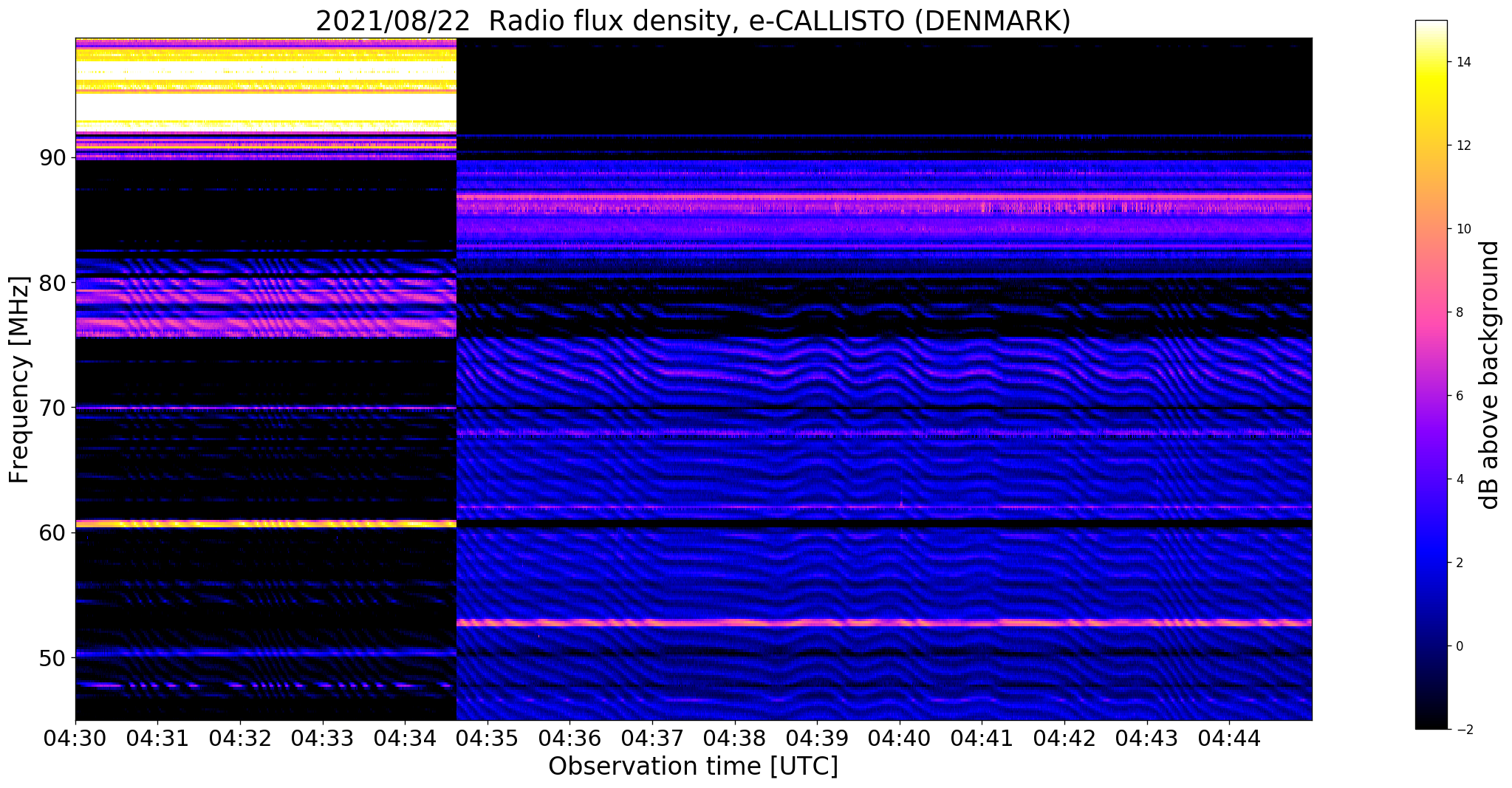Click the colorbar tick label 10
Image resolution: width=1512 pixels, height=788 pixels.
tap(1463, 229)
